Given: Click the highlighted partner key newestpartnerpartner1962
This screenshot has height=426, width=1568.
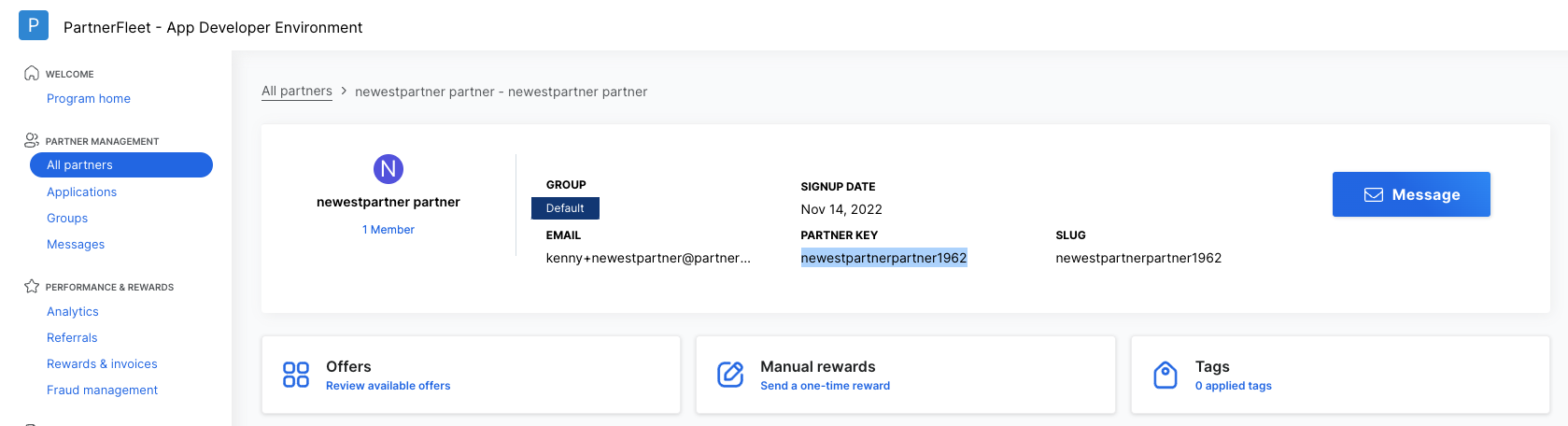Looking at the screenshot, I should click(x=883, y=258).
